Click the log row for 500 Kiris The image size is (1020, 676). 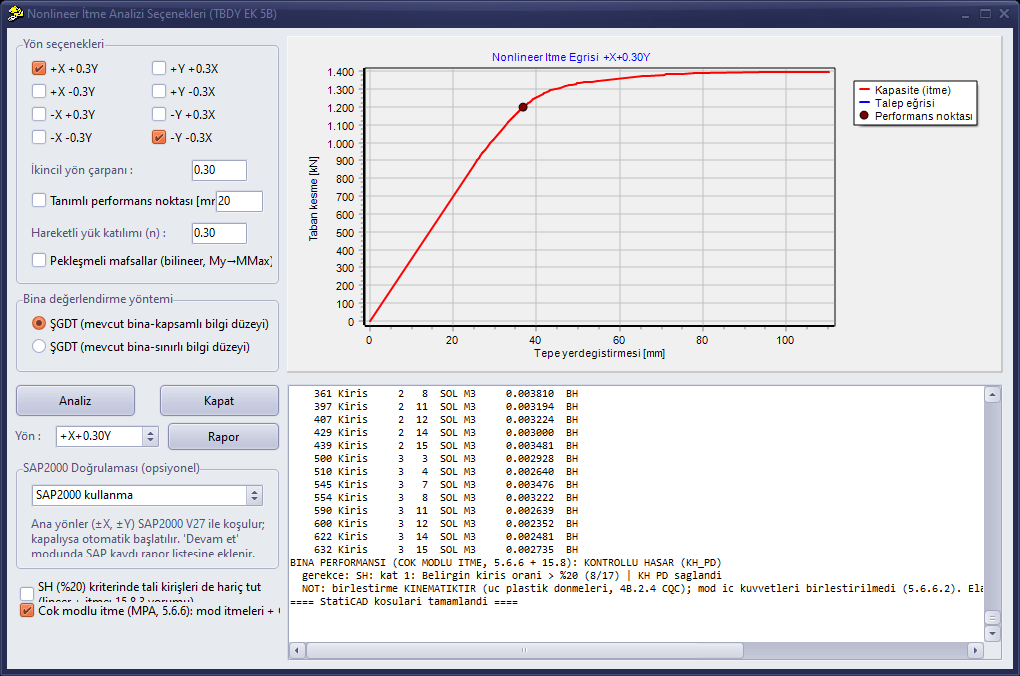(446, 459)
